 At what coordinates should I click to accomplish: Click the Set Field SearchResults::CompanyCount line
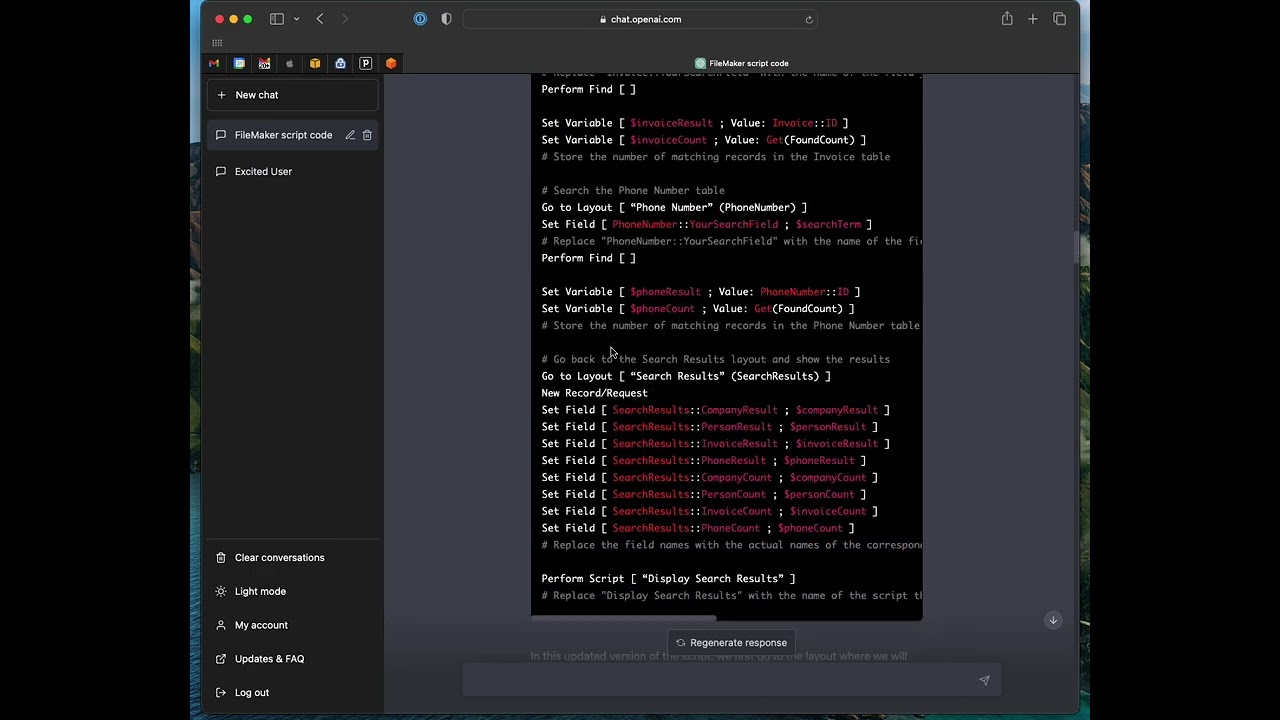[710, 477]
